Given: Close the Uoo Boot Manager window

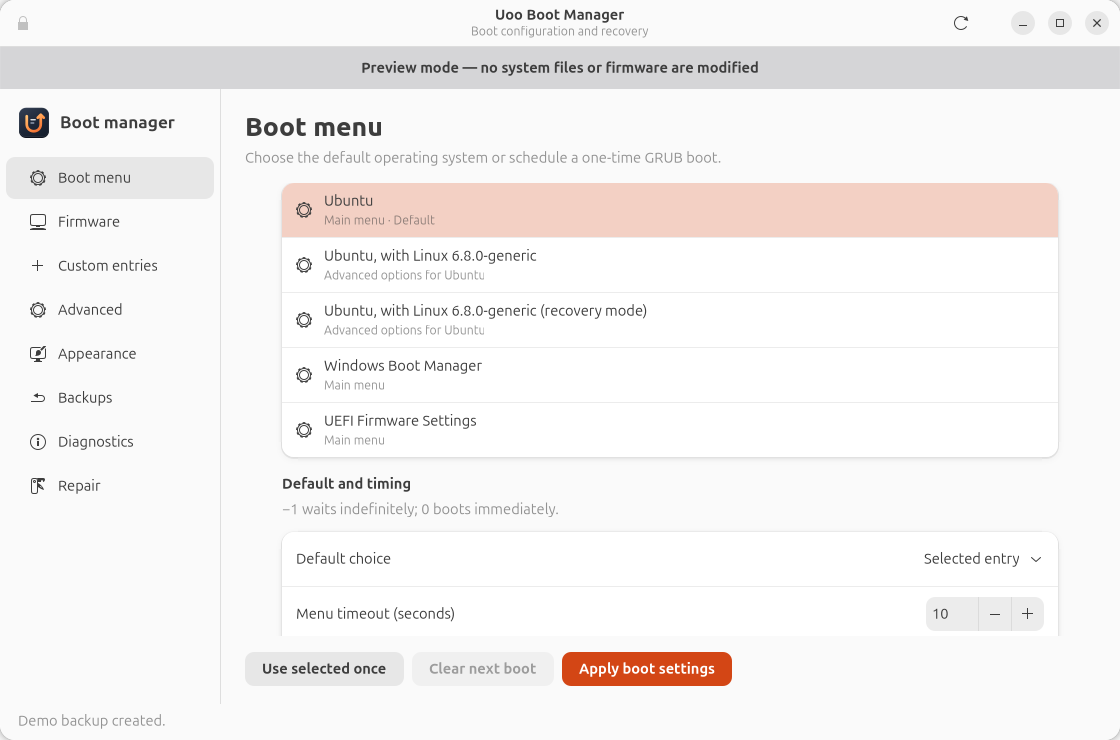Looking at the screenshot, I should pos(1097,24).
